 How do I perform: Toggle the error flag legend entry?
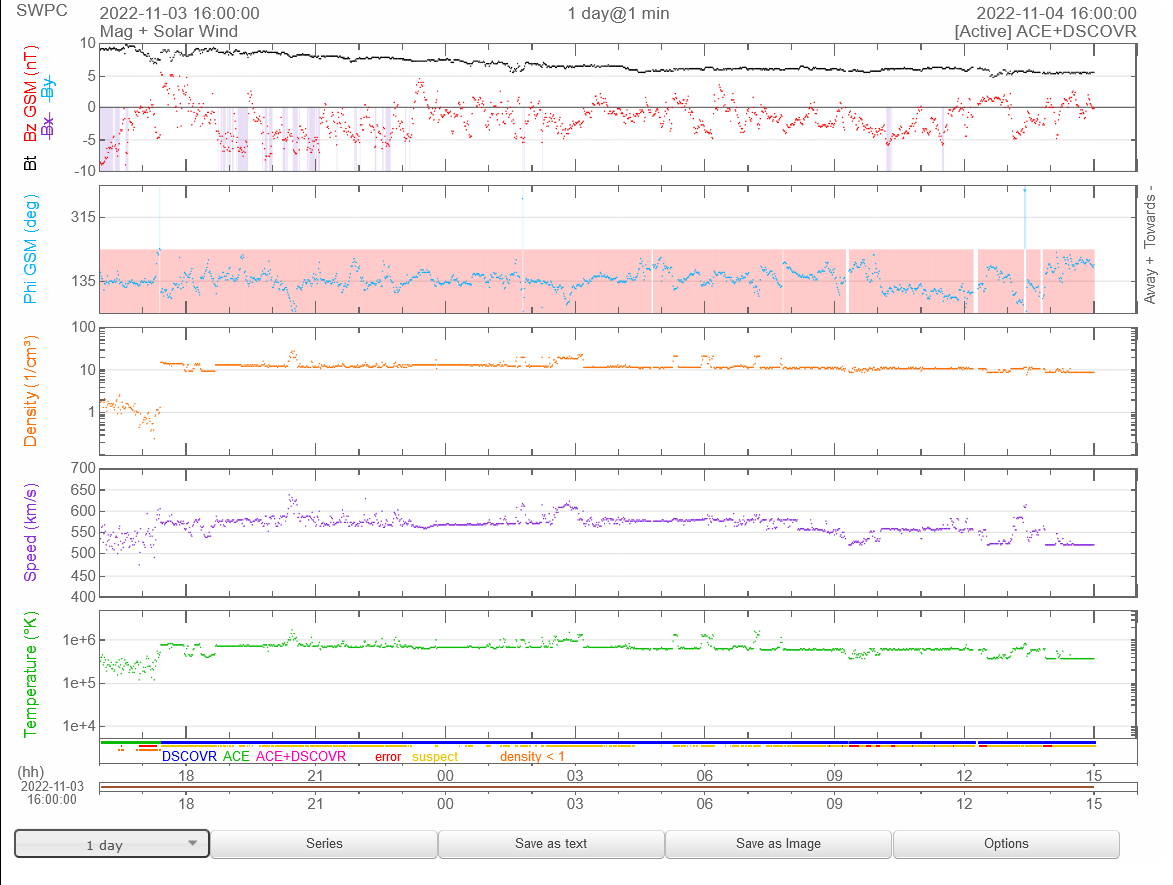pos(390,757)
